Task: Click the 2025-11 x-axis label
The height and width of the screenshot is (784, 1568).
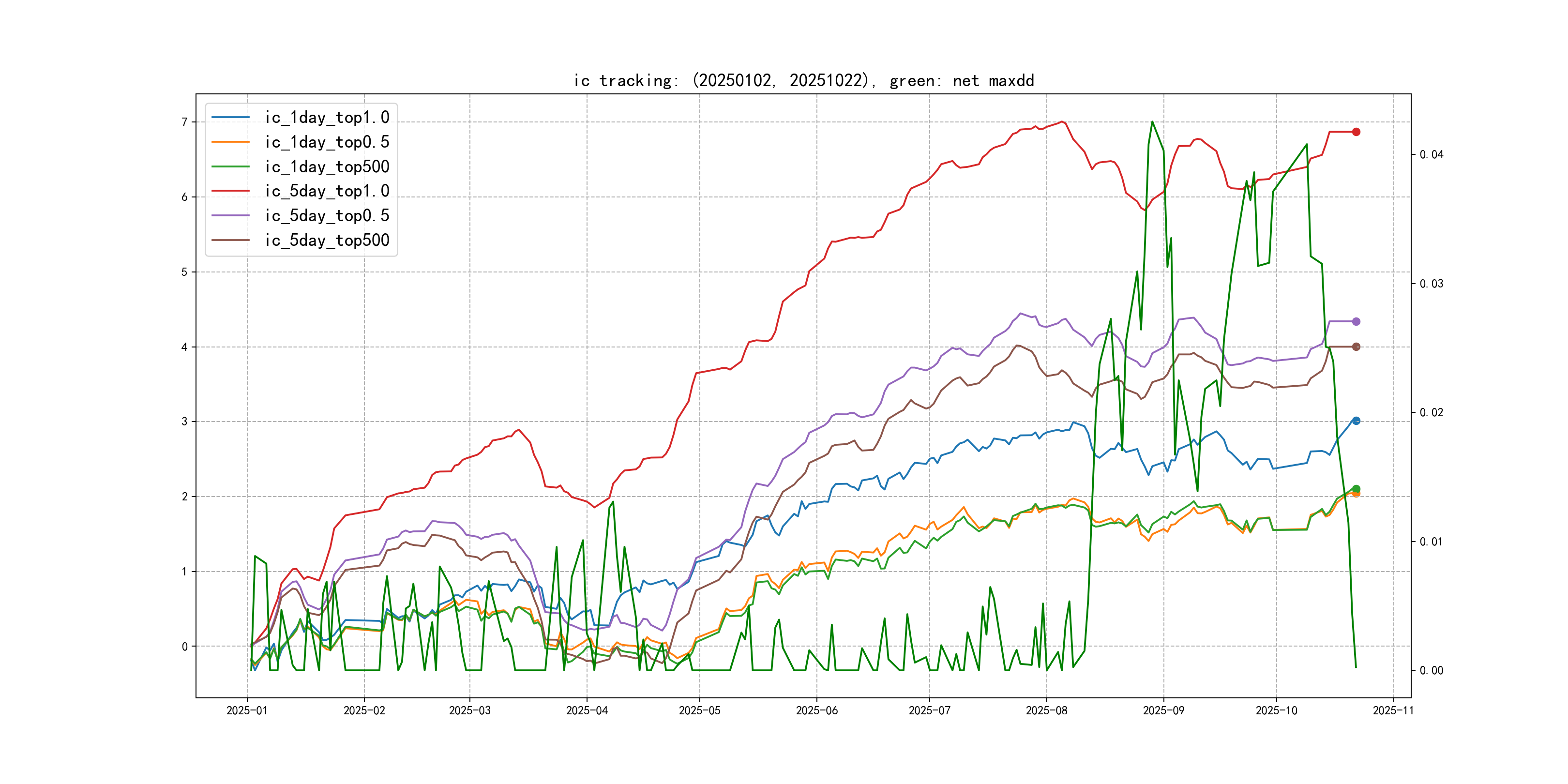Action: pyautogui.click(x=1393, y=710)
